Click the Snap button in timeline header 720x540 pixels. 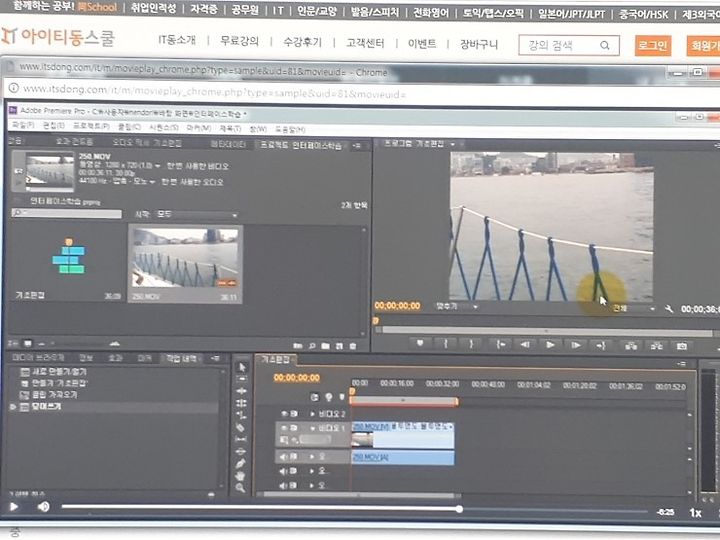[x=315, y=397]
